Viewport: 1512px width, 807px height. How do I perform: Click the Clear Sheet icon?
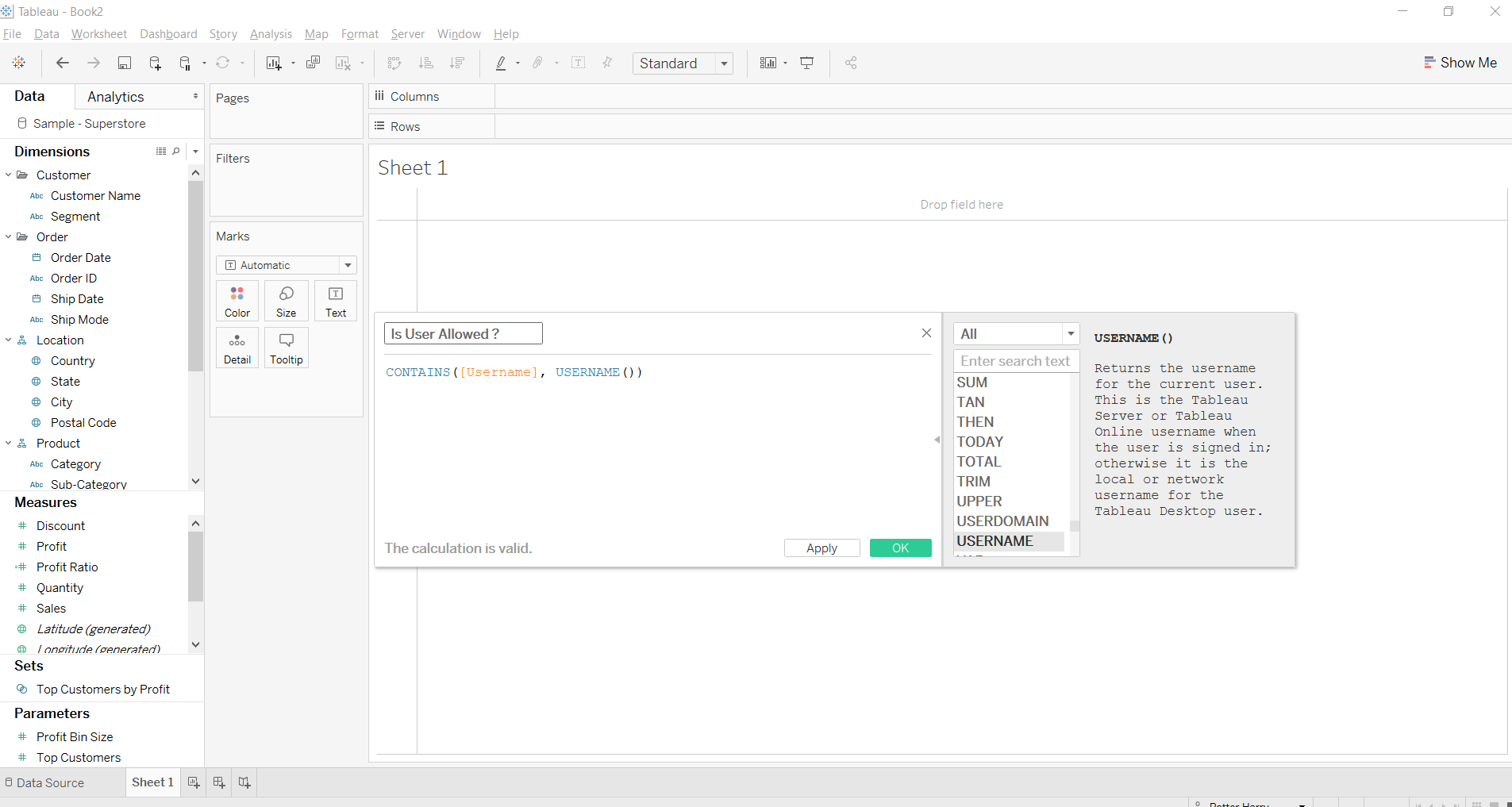coord(343,63)
